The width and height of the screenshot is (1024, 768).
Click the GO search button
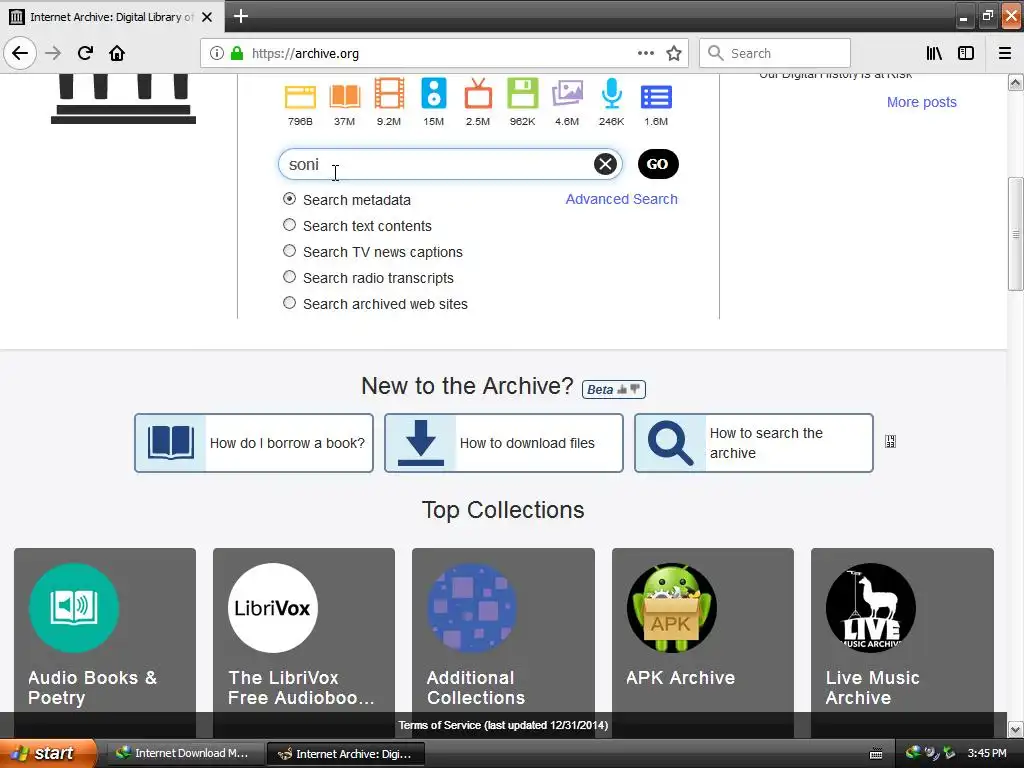point(658,164)
